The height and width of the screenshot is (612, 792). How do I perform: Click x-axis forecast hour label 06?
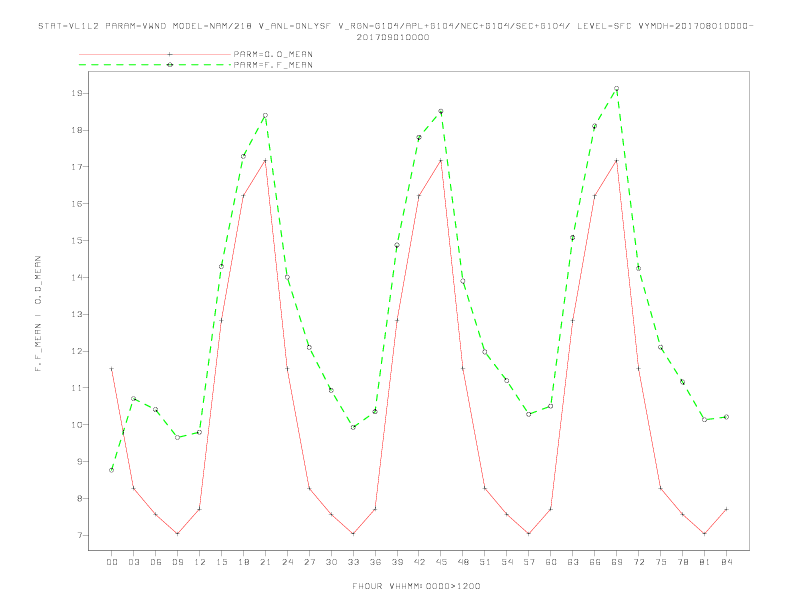click(156, 562)
